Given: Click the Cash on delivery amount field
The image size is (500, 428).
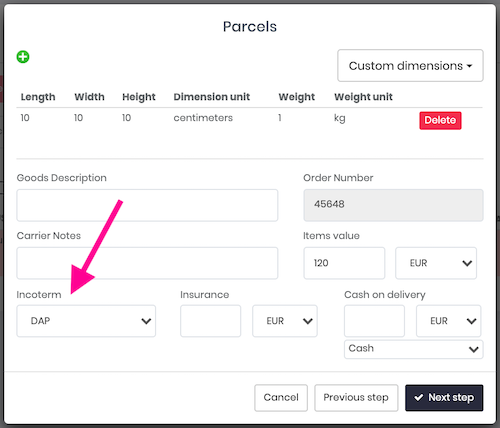Looking at the screenshot, I should 374,321.
